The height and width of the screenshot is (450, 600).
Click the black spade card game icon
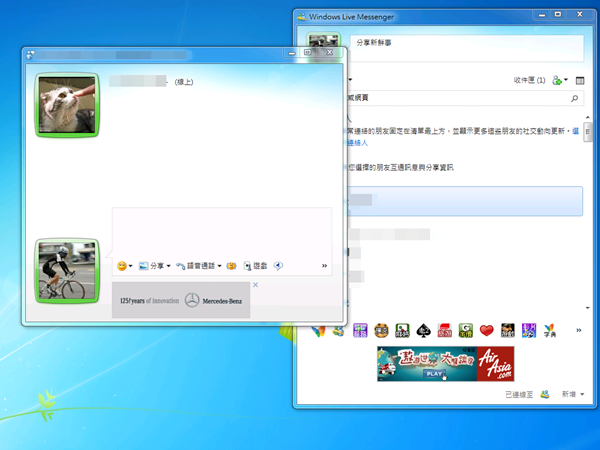(423, 330)
